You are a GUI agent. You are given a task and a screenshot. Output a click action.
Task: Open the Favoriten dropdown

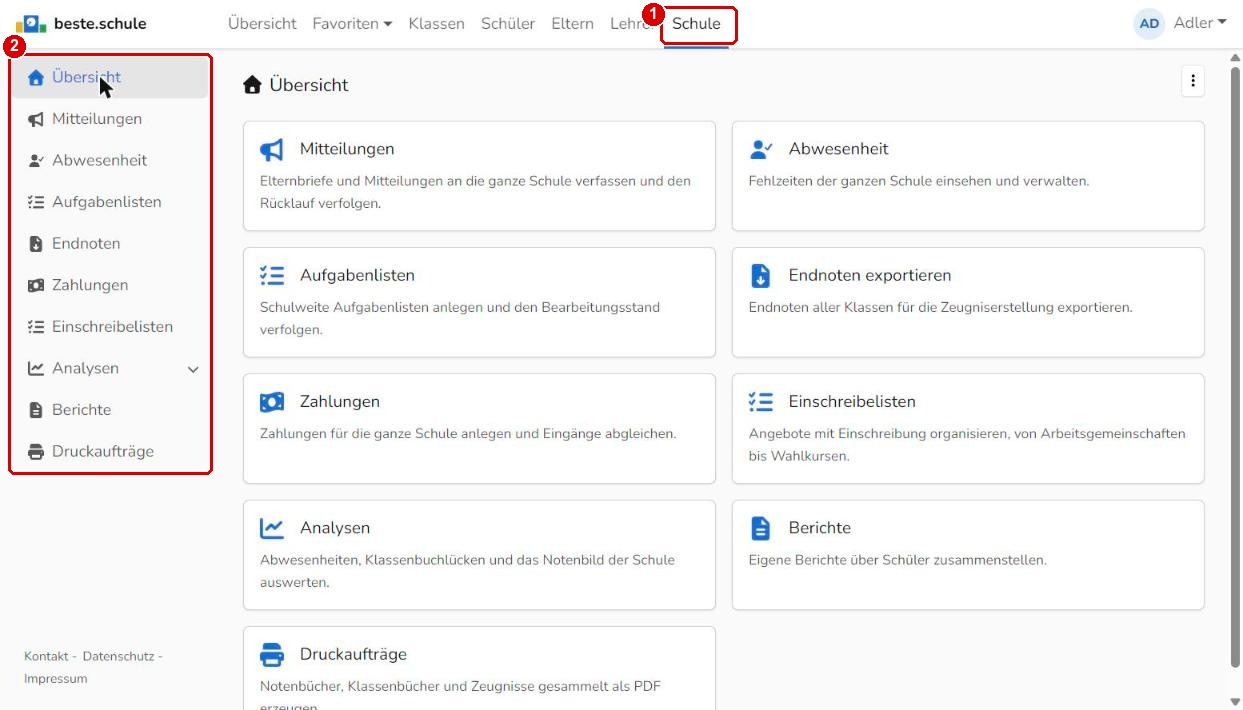click(352, 24)
